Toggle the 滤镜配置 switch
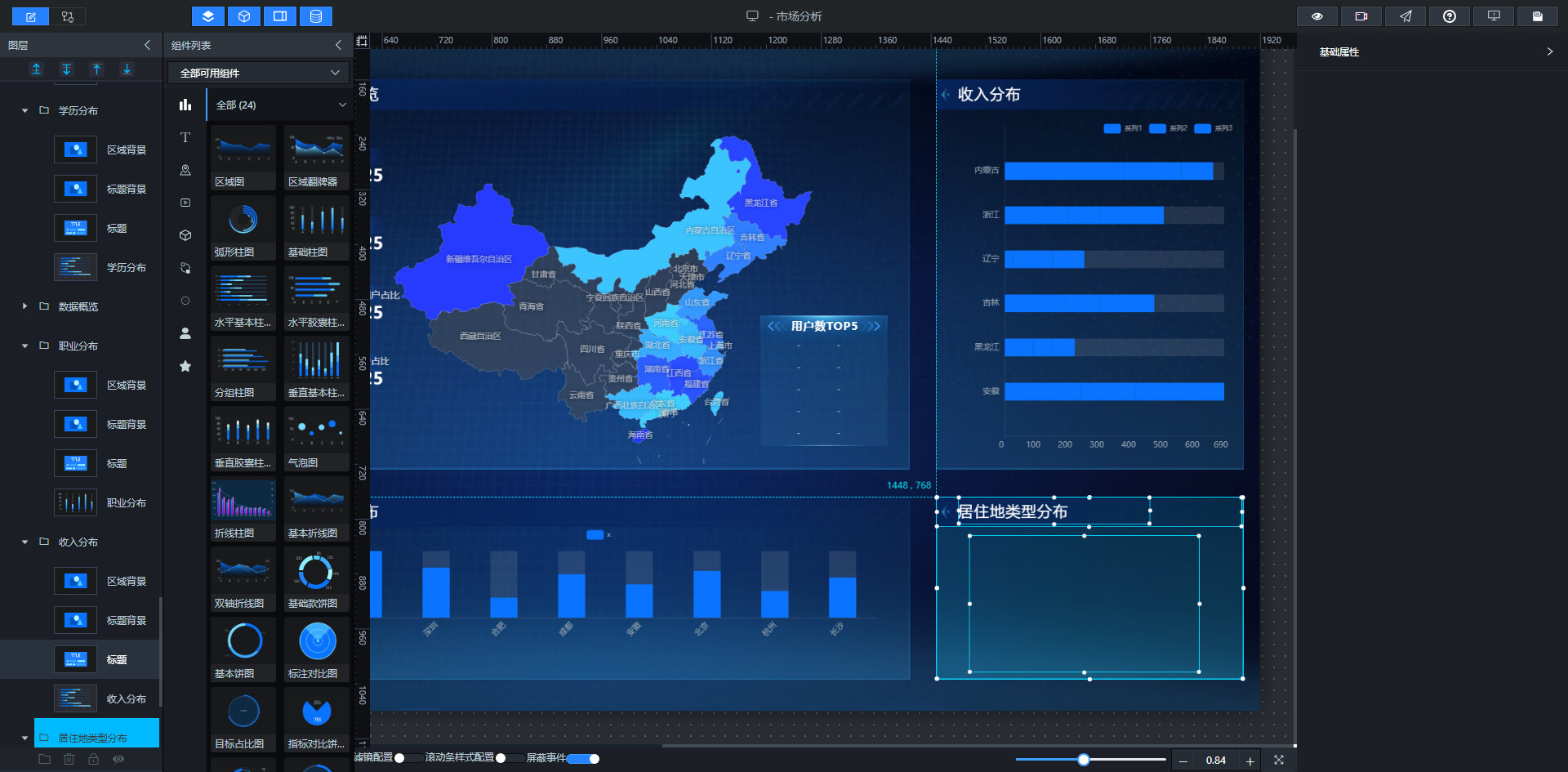This screenshot has height=772, width=1568. (x=408, y=758)
